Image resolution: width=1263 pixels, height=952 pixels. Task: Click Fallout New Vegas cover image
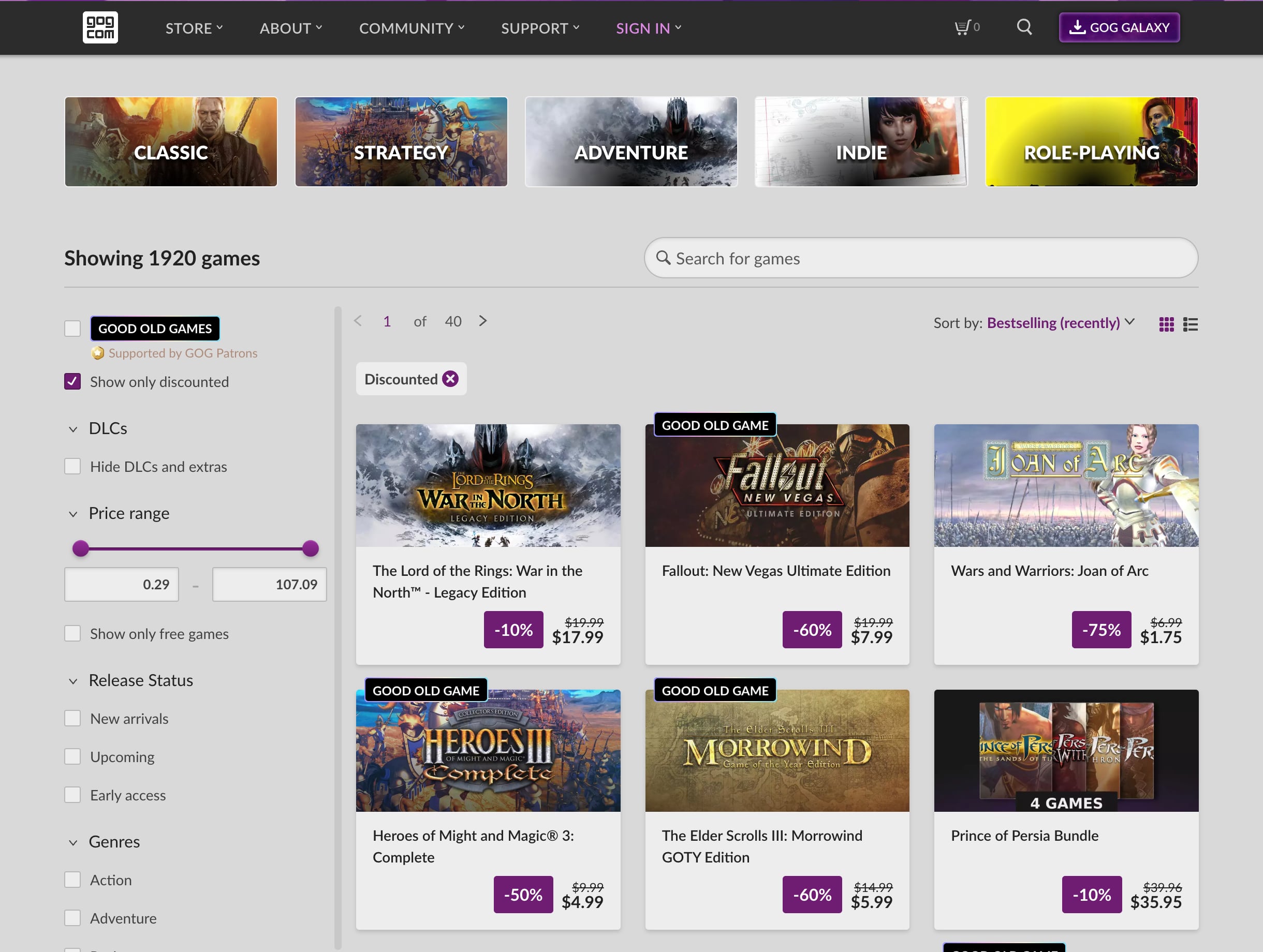click(777, 485)
